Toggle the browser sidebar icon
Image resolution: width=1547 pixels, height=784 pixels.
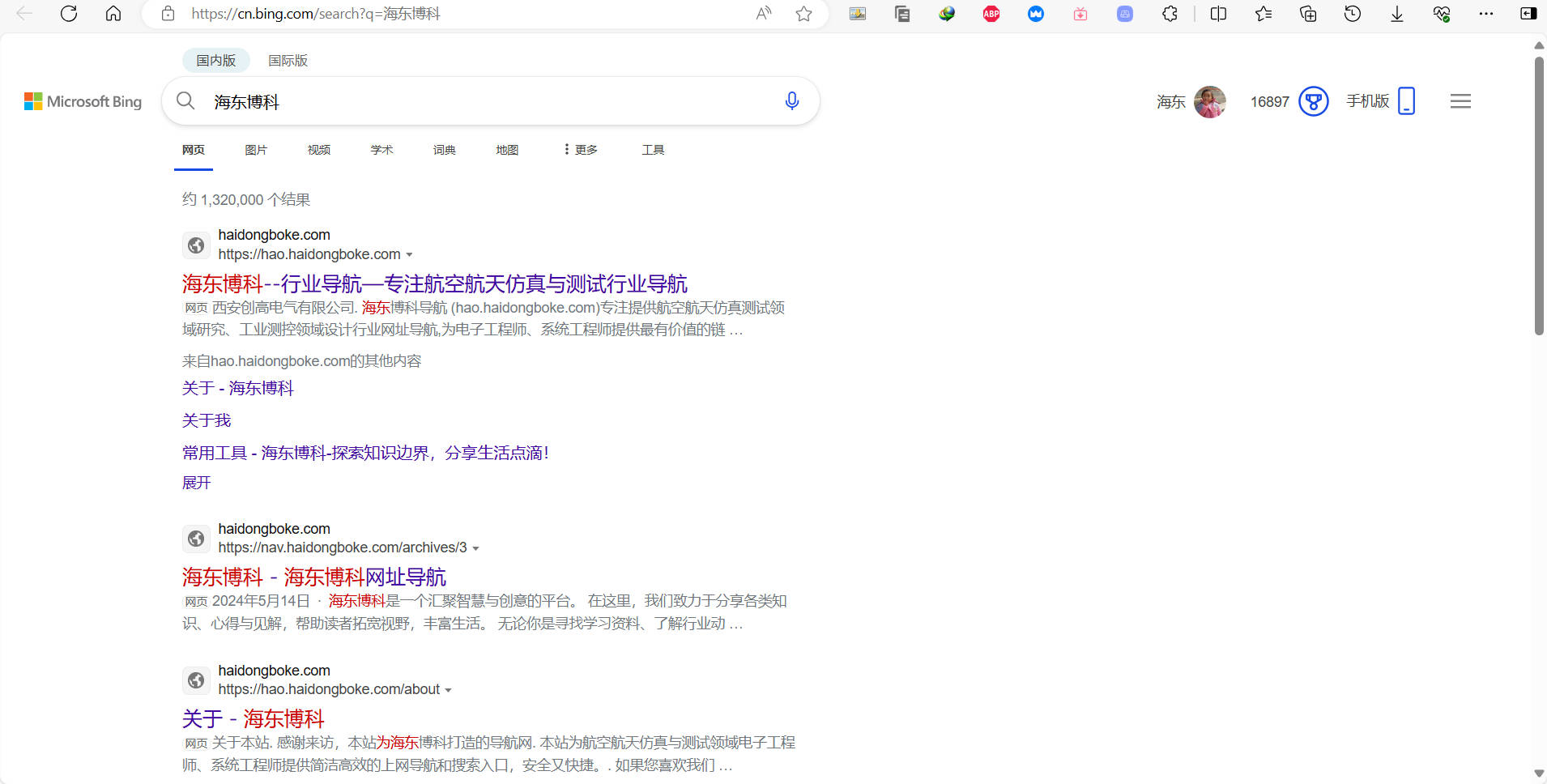1529,14
